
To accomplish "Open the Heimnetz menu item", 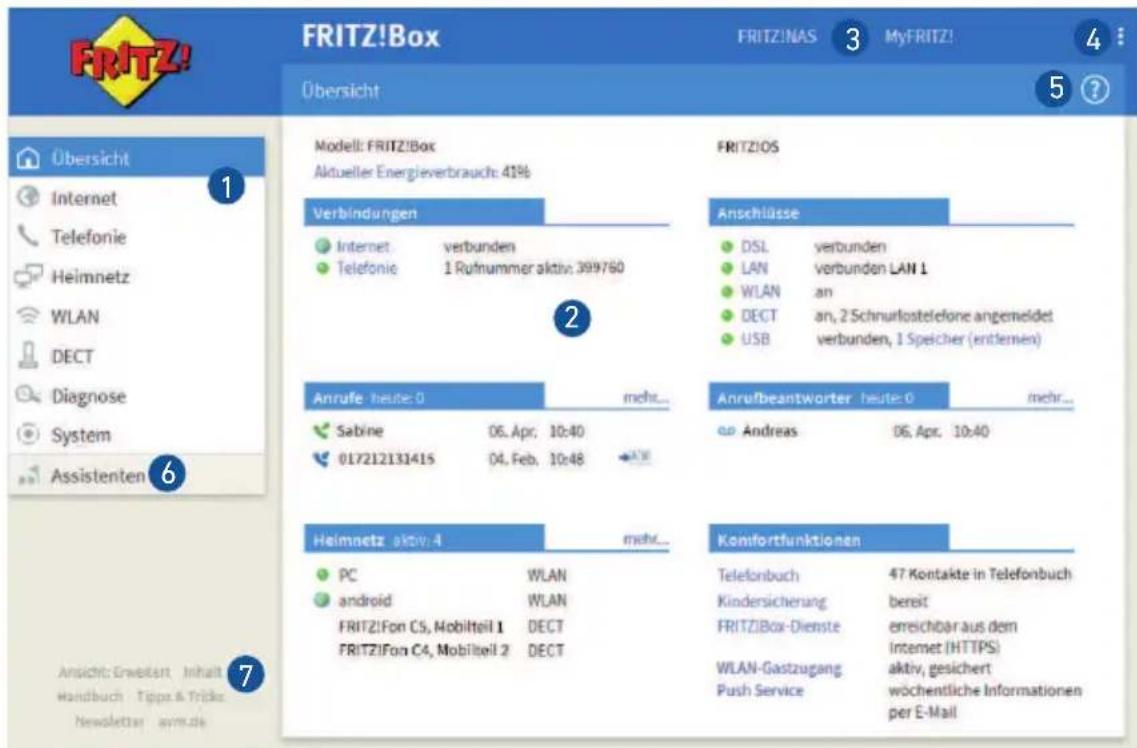I will coord(136,276).
